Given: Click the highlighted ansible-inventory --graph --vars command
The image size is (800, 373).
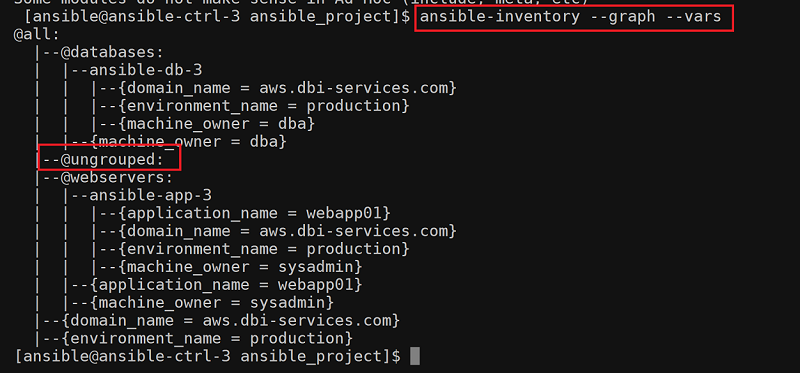Looking at the screenshot, I should pos(571,17).
